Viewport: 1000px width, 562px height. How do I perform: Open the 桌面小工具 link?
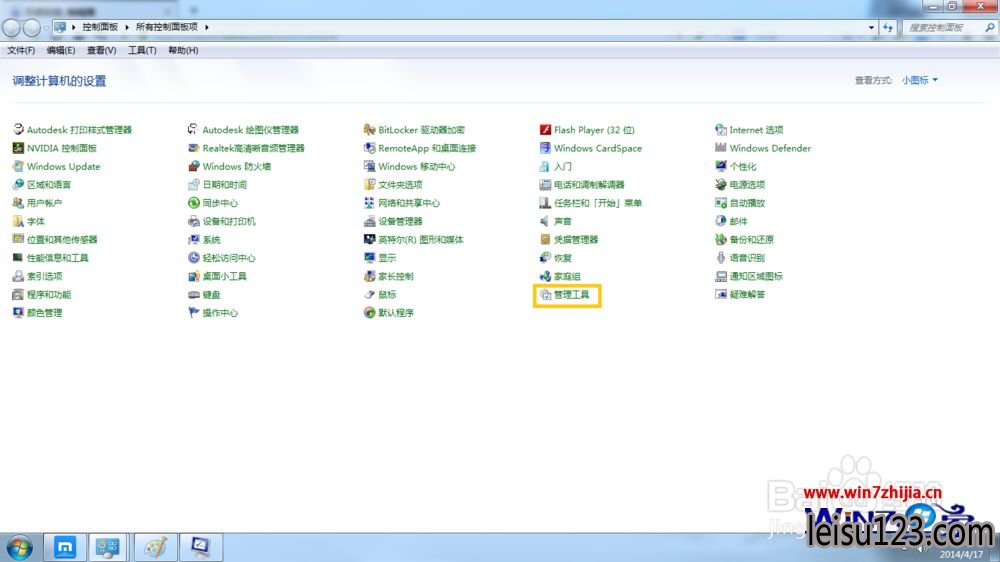(224, 276)
